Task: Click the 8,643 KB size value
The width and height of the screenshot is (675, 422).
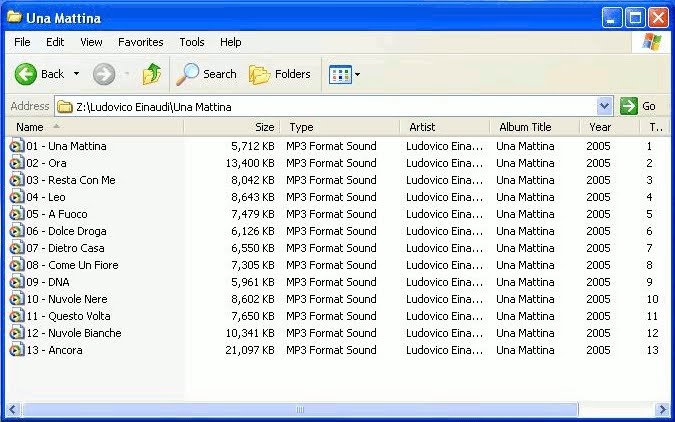Action: (x=253, y=197)
